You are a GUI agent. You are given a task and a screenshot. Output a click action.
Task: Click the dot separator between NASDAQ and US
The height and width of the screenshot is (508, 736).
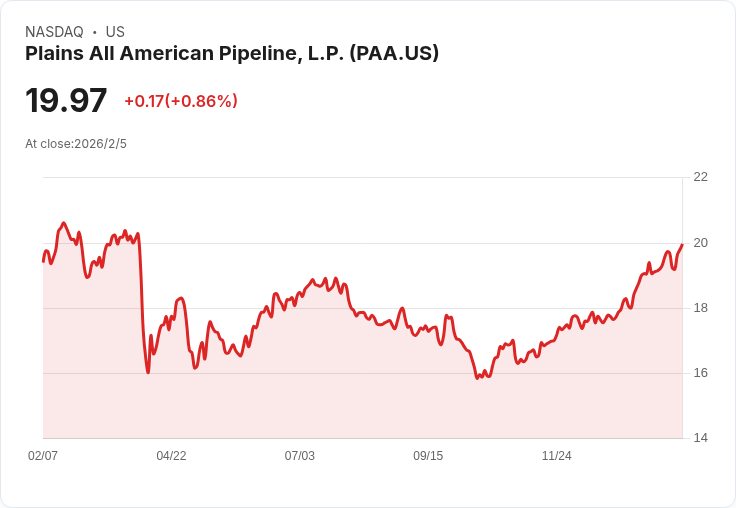pyautogui.click(x=95, y=32)
